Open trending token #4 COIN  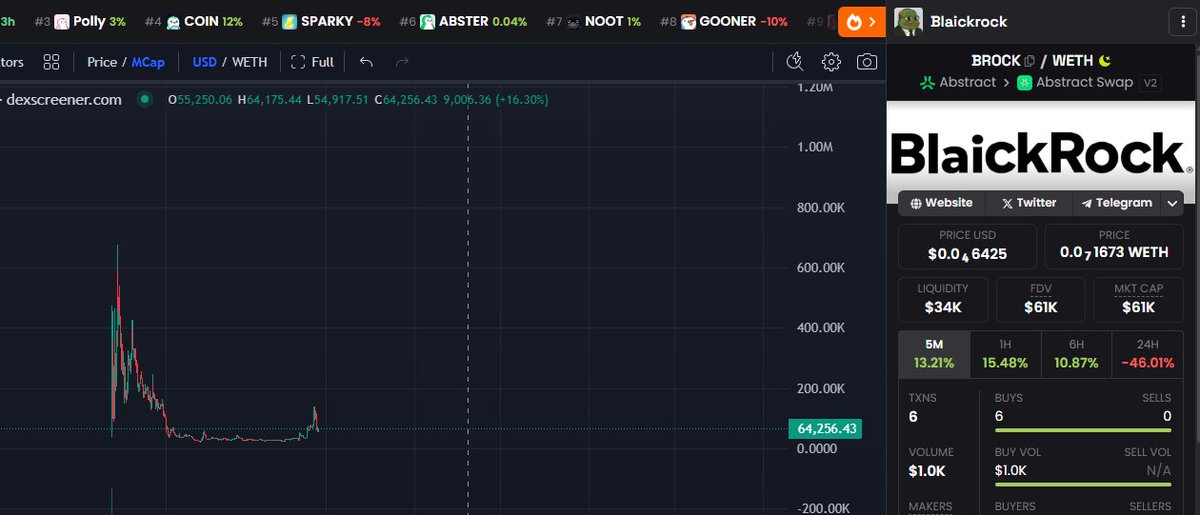193,21
